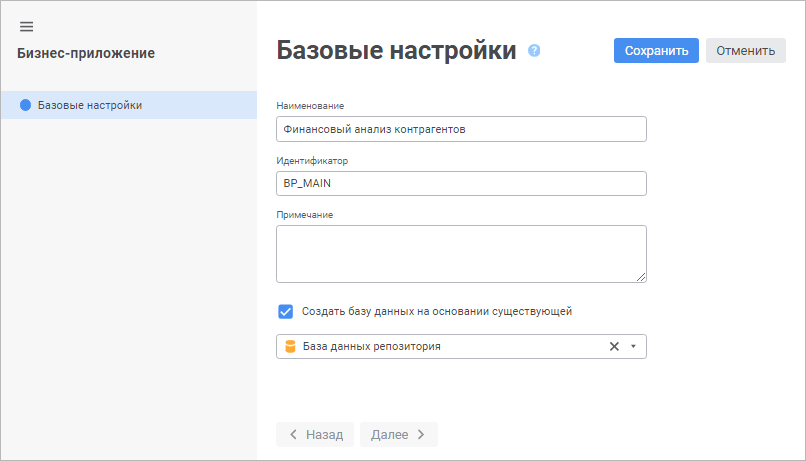Click into the Идентификатор field

[x=460, y=184]
